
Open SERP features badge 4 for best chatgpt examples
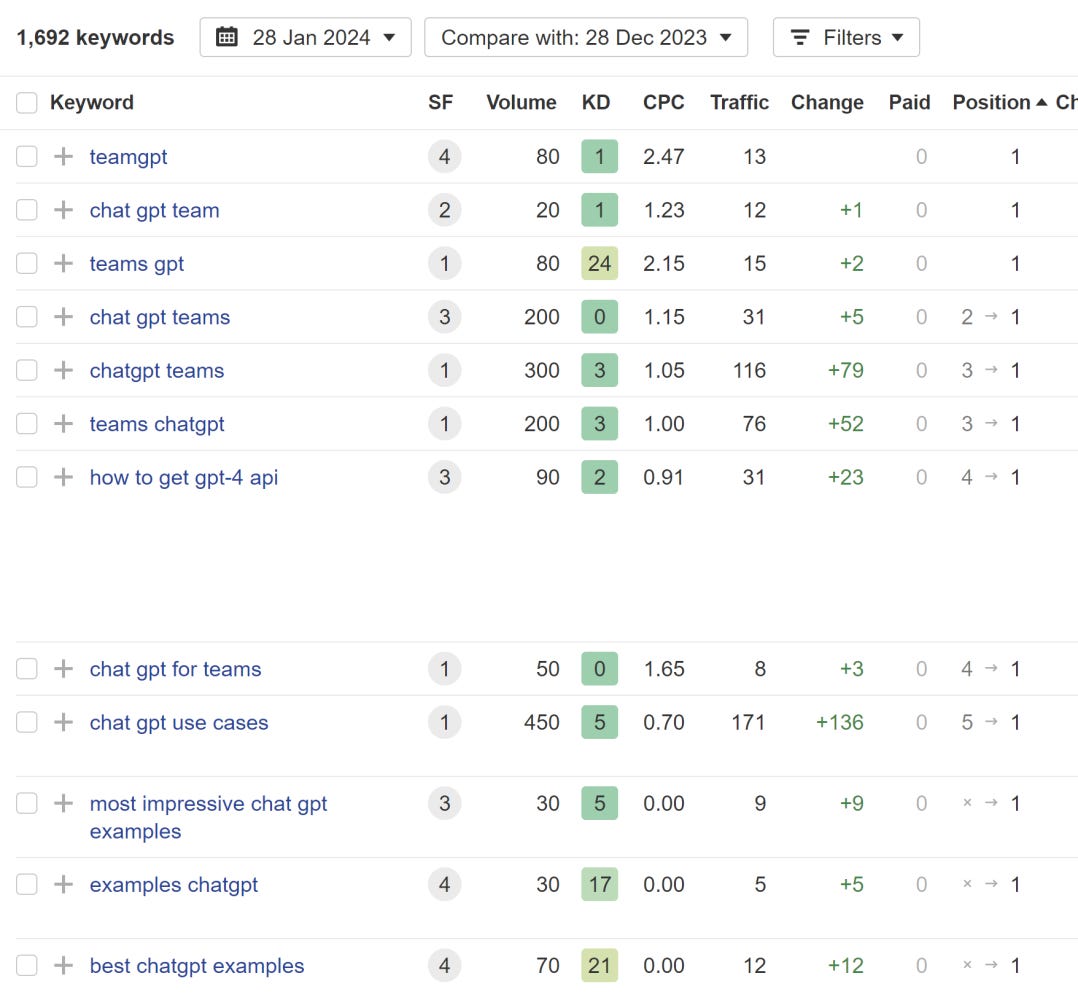[x=445, y=966]
